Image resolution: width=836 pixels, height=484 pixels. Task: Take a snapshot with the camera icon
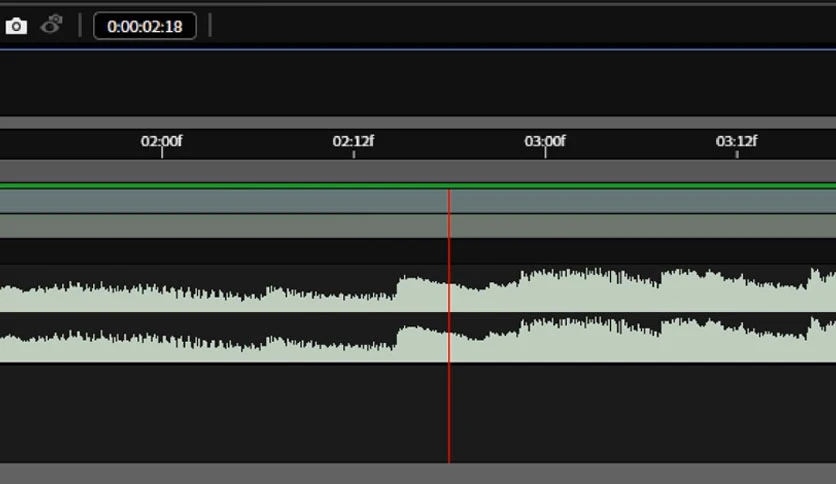tap(16, 26)
